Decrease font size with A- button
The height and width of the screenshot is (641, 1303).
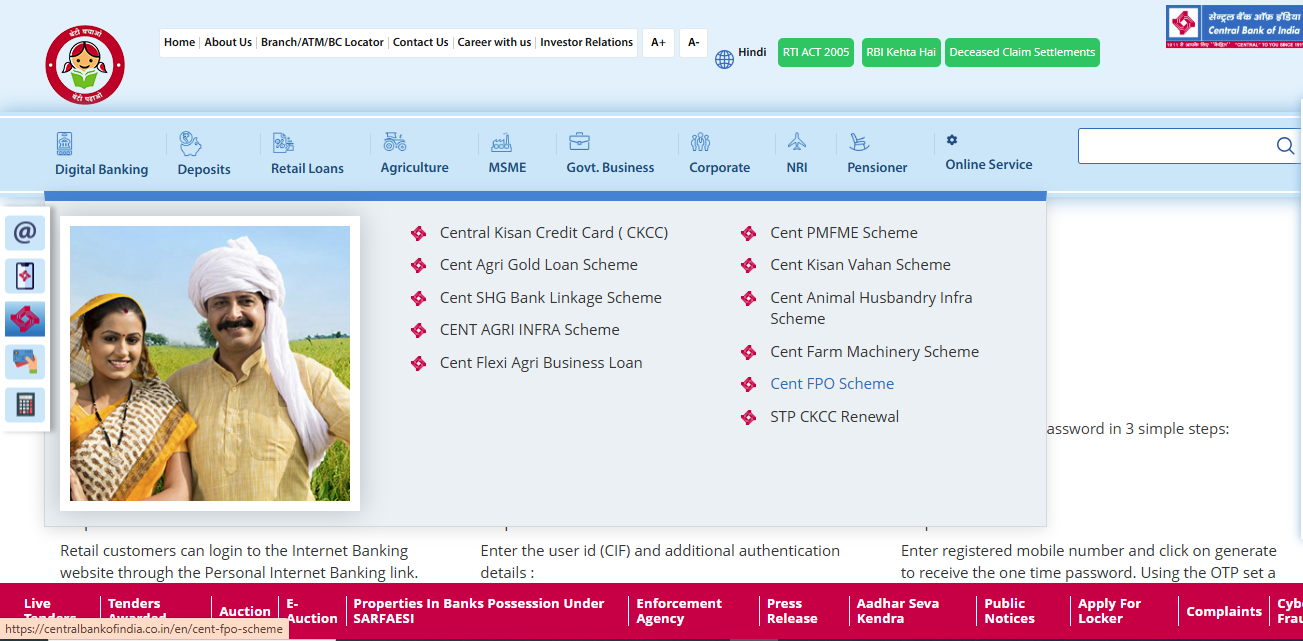(693, 43)
